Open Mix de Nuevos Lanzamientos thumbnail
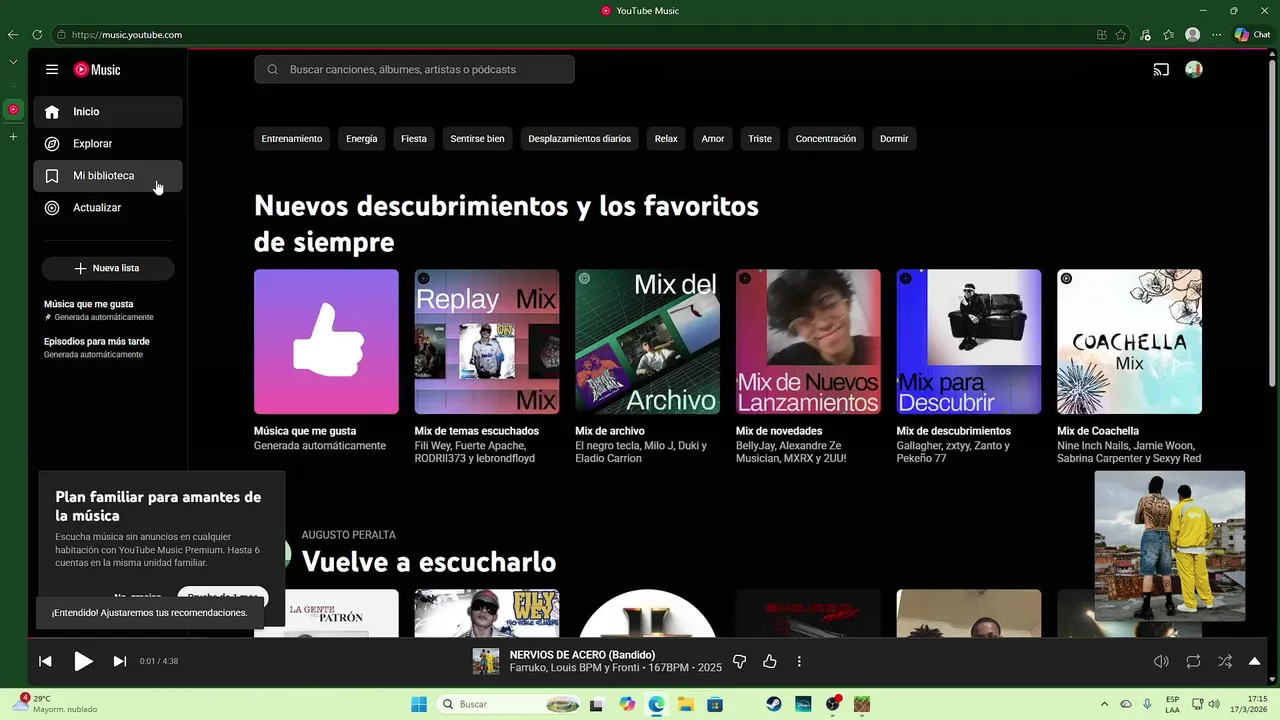Viewport: 1280px width, 720px height. point(808,342)
